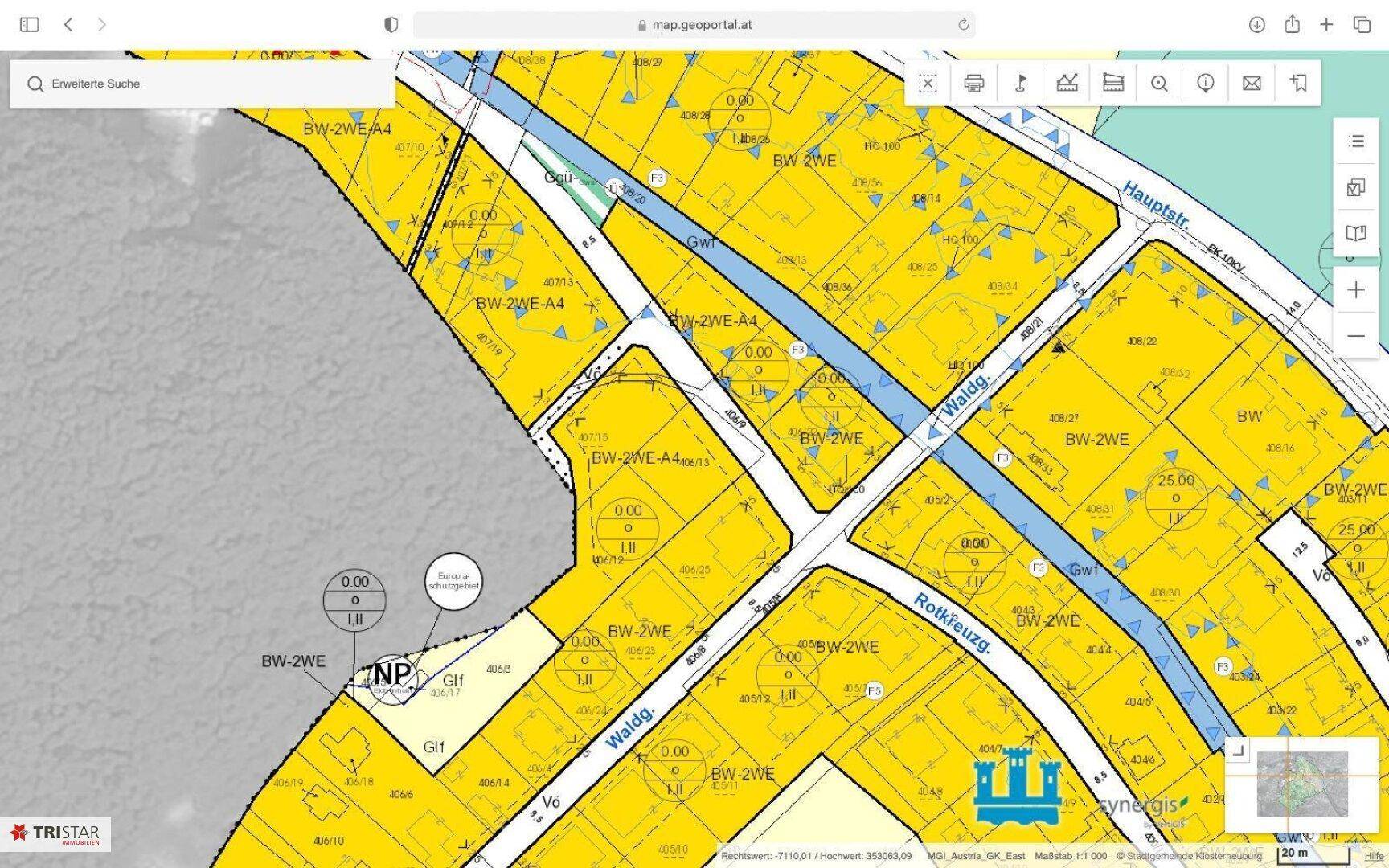The height and width of the screenshot is (868, 1389).
Task: Click the NP map symbol
Action: point(392,674)
